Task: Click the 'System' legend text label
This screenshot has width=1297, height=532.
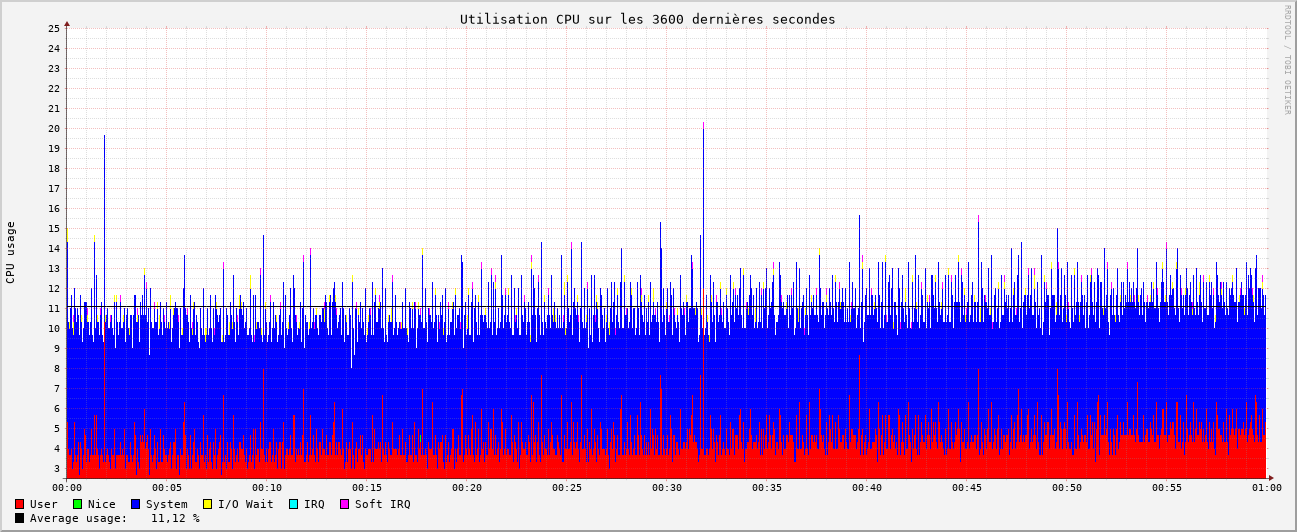Action: (x=166, y=504)
